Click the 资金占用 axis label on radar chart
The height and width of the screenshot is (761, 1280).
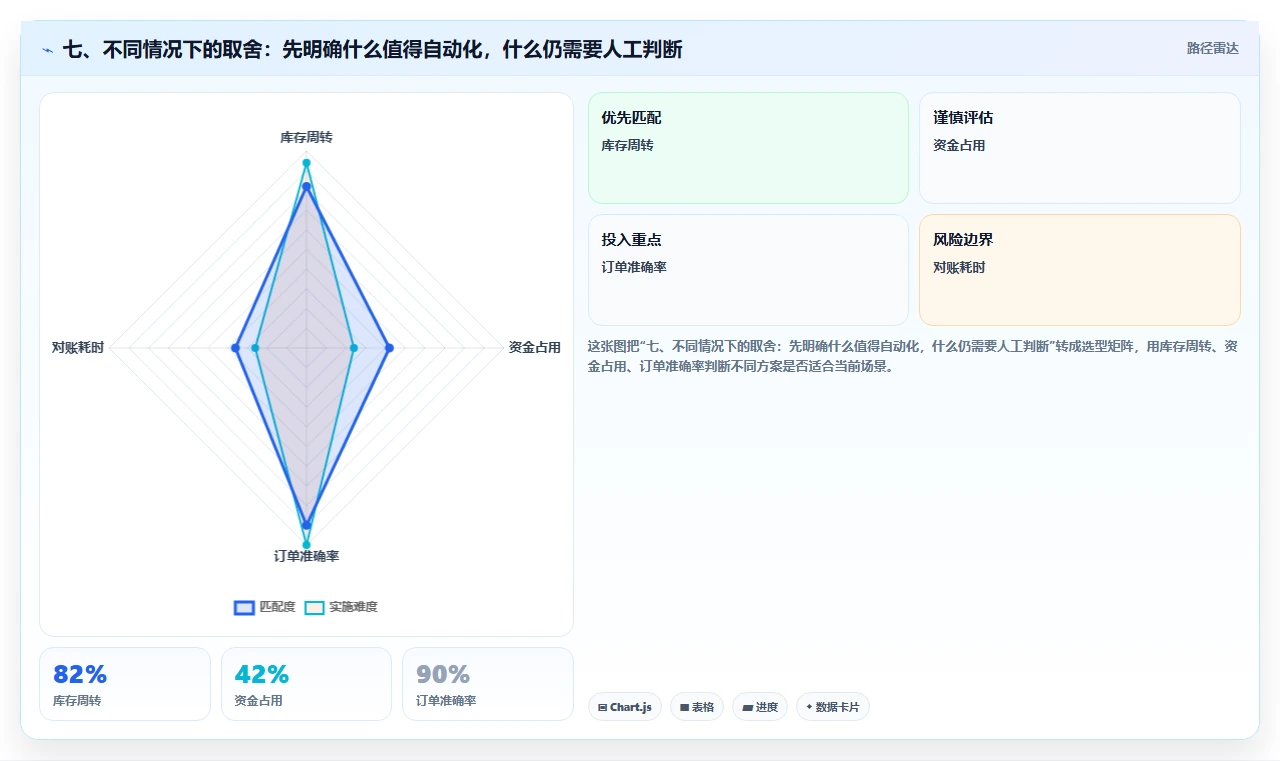[x=534, y=348]
